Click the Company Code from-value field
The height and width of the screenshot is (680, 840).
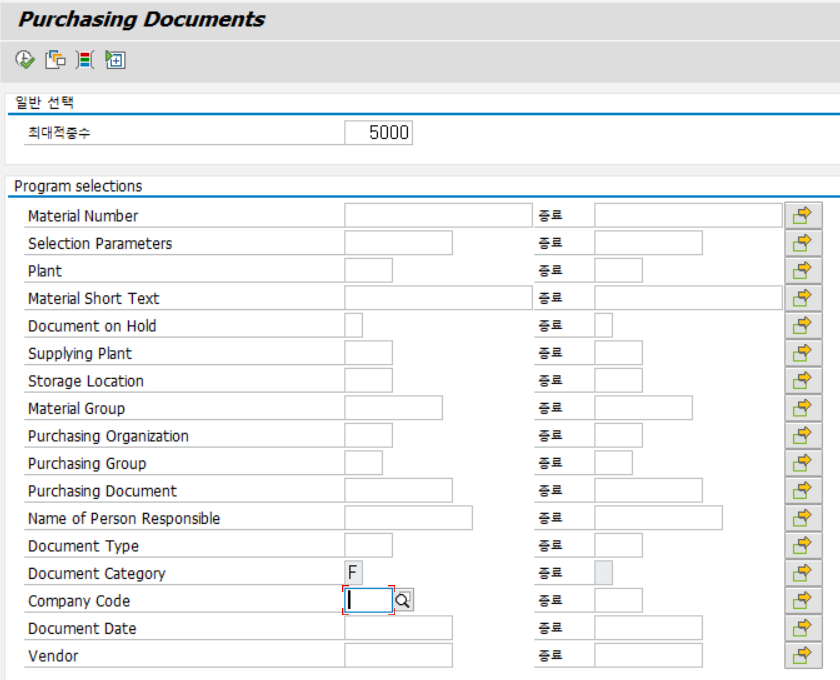(x=368, y=601)
